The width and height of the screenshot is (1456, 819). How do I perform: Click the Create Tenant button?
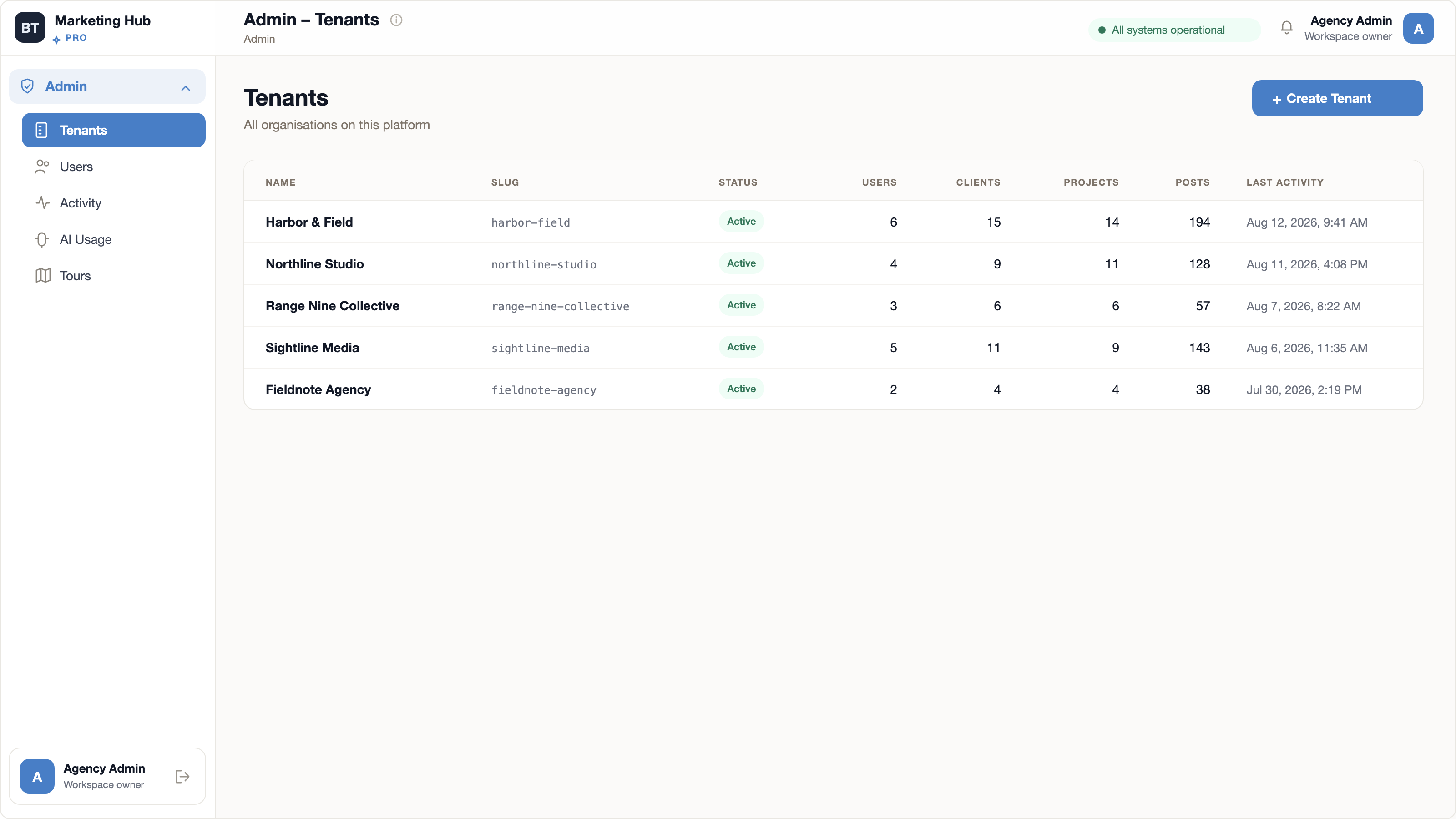pyautogui.click(x=1337, y=98)
